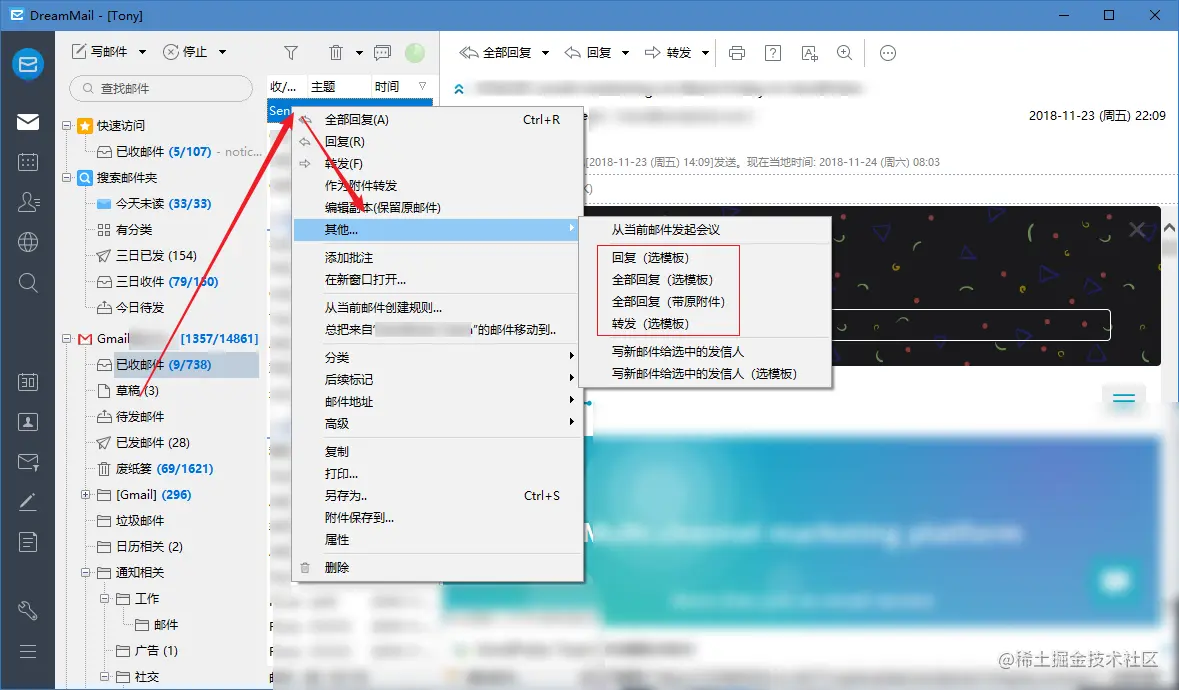Click the Compose (写邮件) button
The image size is (1179, 690).
[x=99, y=52]
